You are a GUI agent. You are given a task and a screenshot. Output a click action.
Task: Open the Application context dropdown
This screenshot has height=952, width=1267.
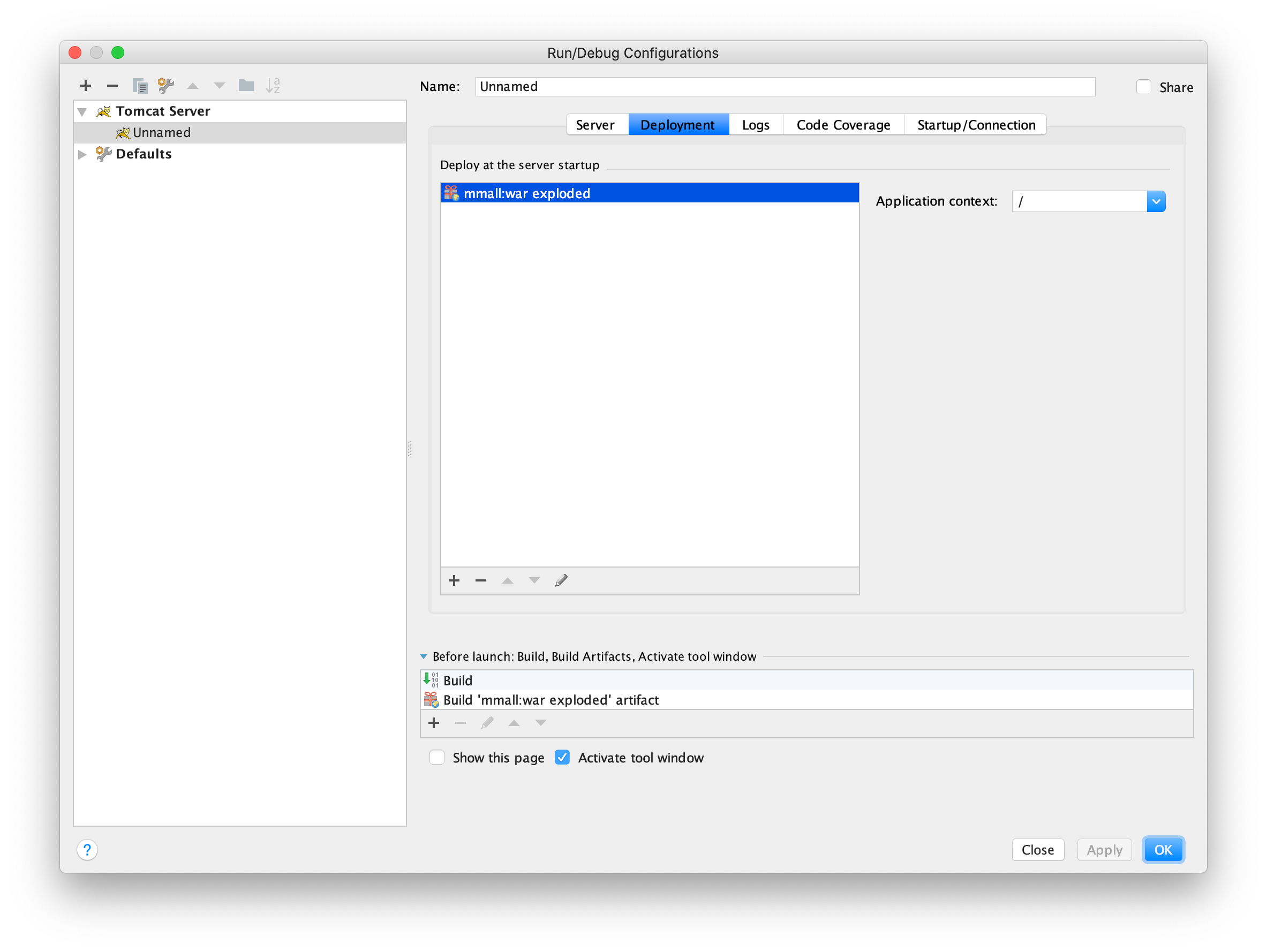(x=1156, y=202)
